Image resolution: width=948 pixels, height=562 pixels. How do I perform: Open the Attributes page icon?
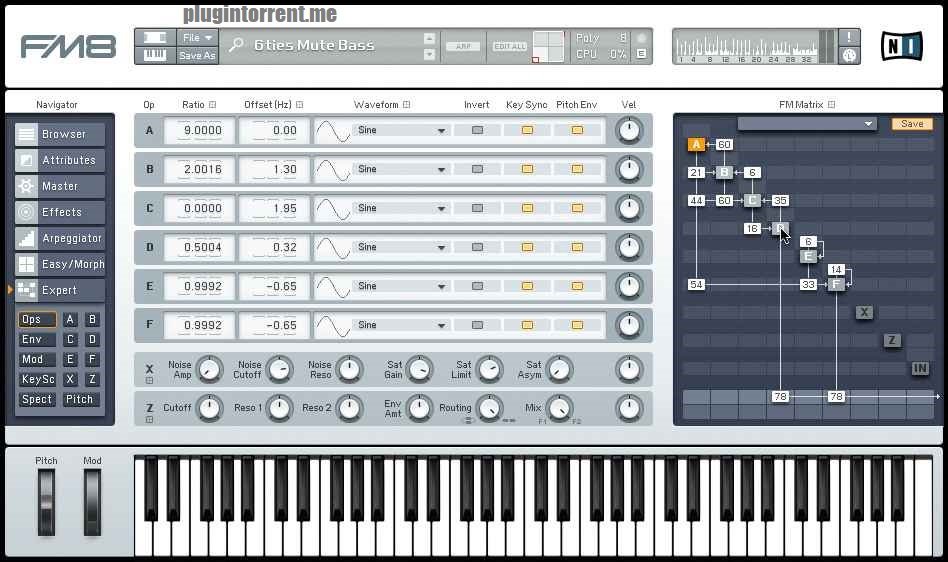(x=26, y=160)
